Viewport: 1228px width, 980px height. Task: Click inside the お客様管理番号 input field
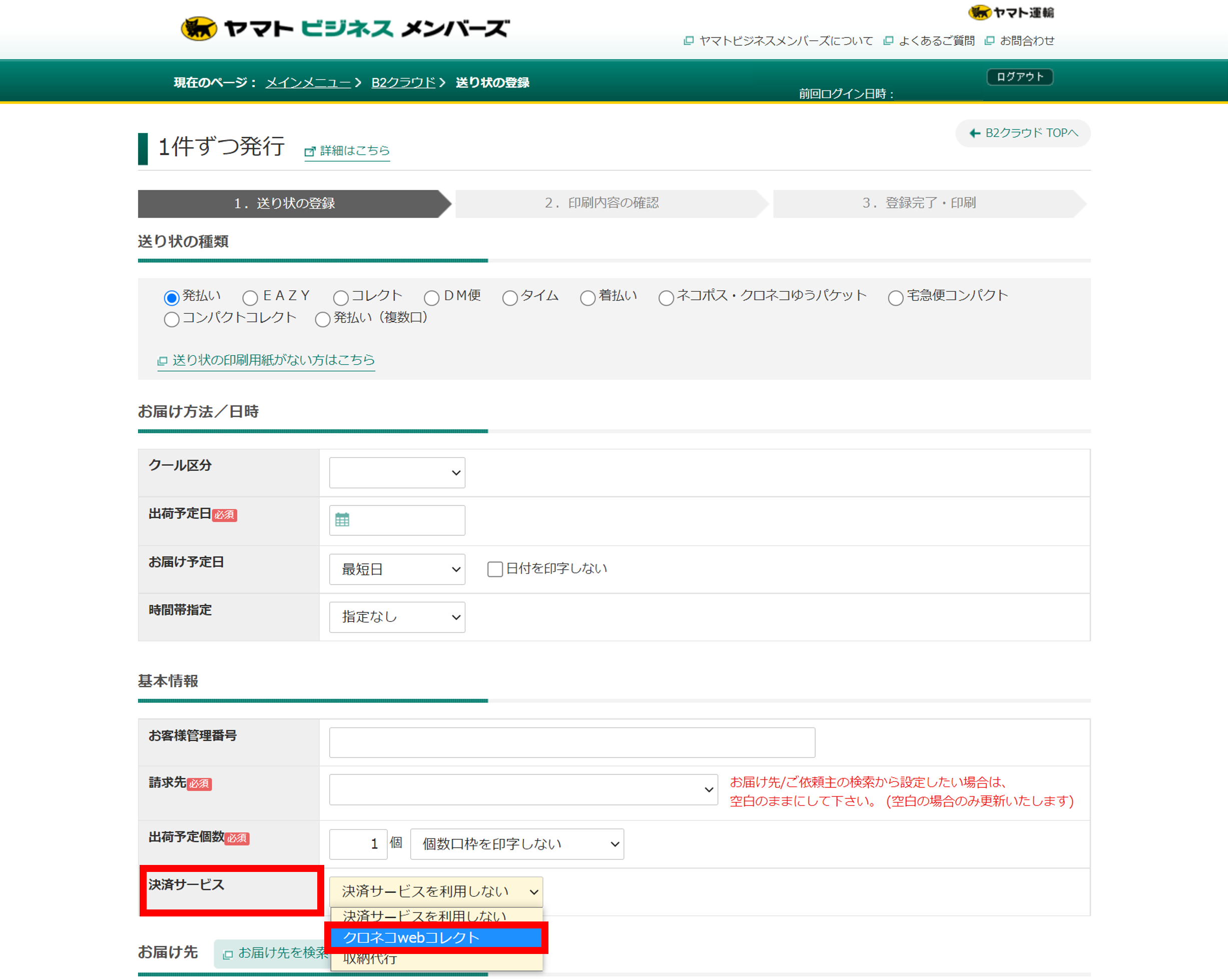click(571, 742)
